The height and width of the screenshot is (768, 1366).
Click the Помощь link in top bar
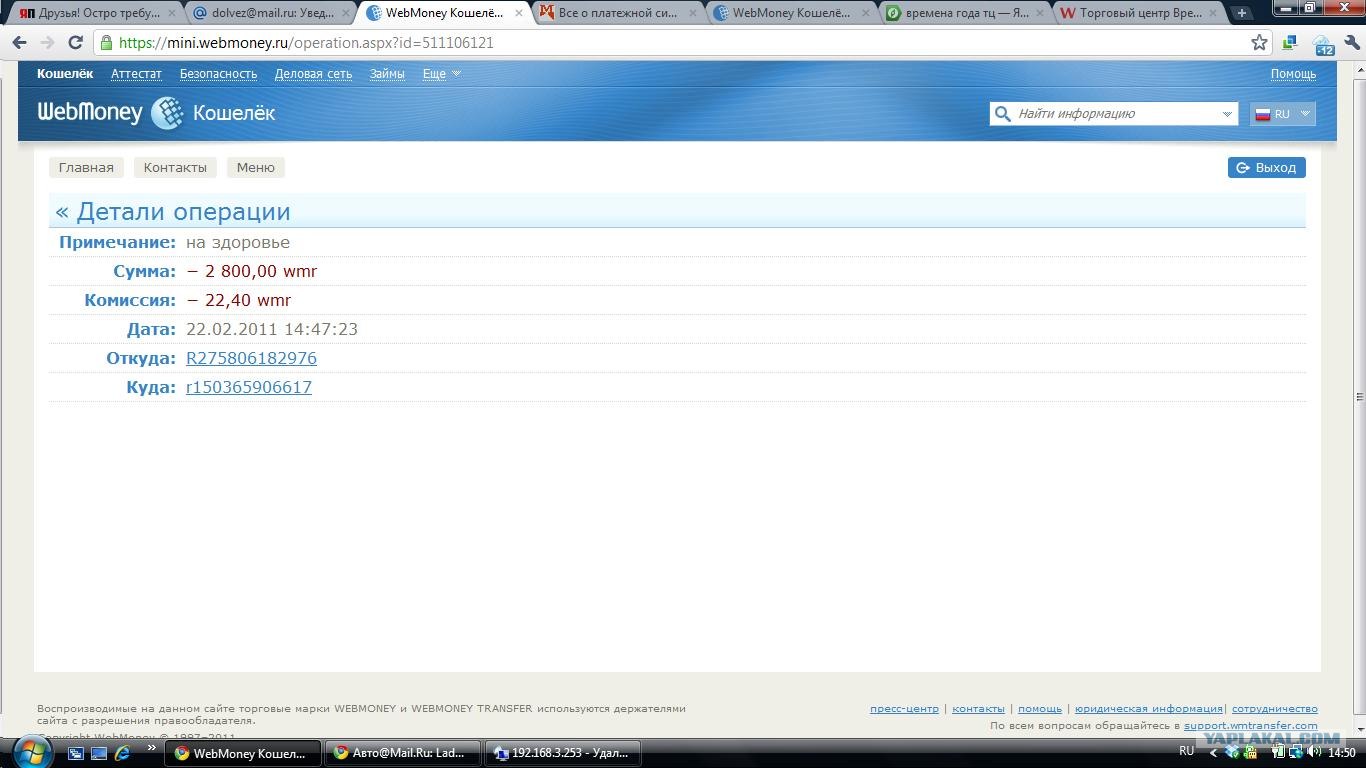click(1293, 74)
